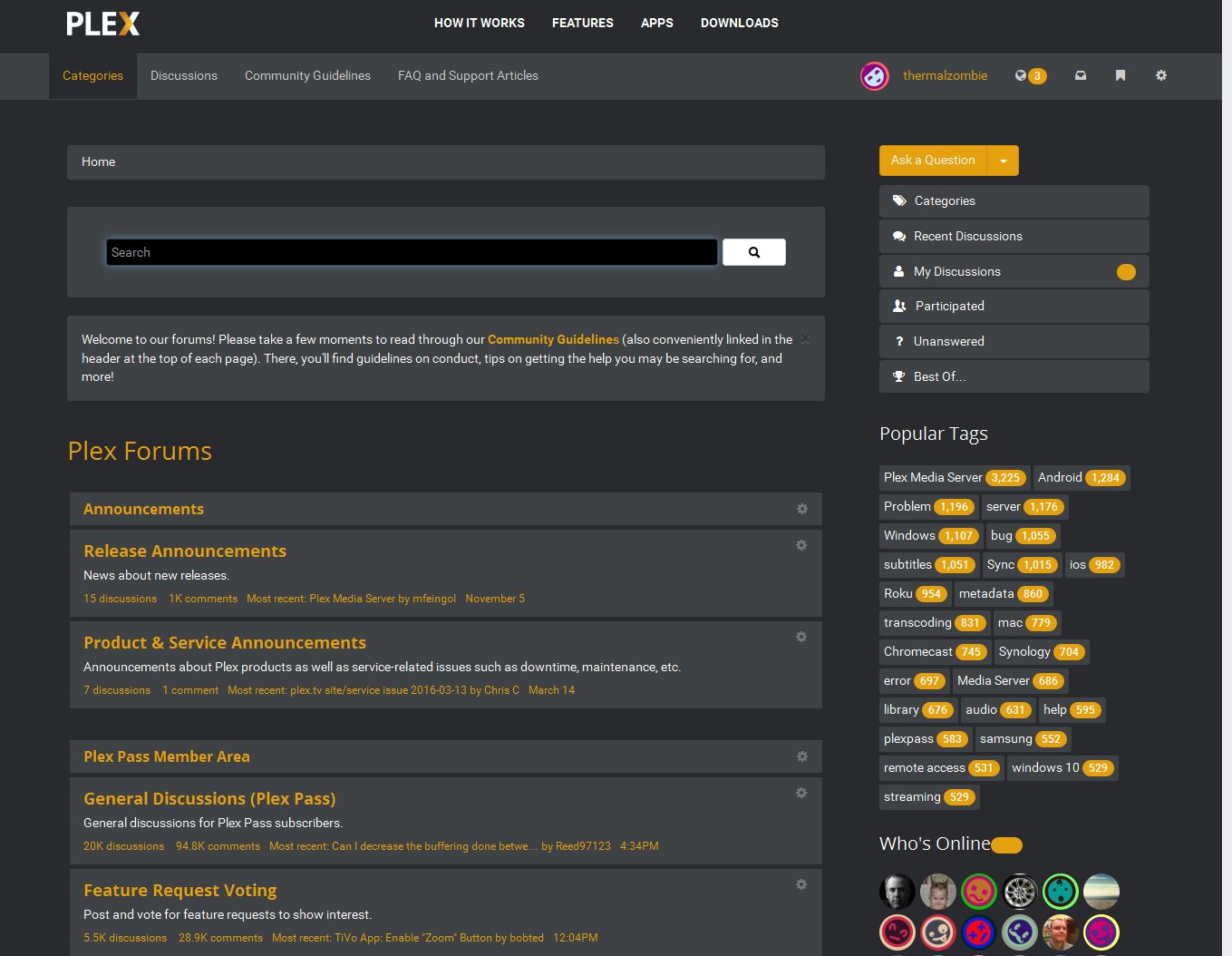Click the Problem tag

928,507
